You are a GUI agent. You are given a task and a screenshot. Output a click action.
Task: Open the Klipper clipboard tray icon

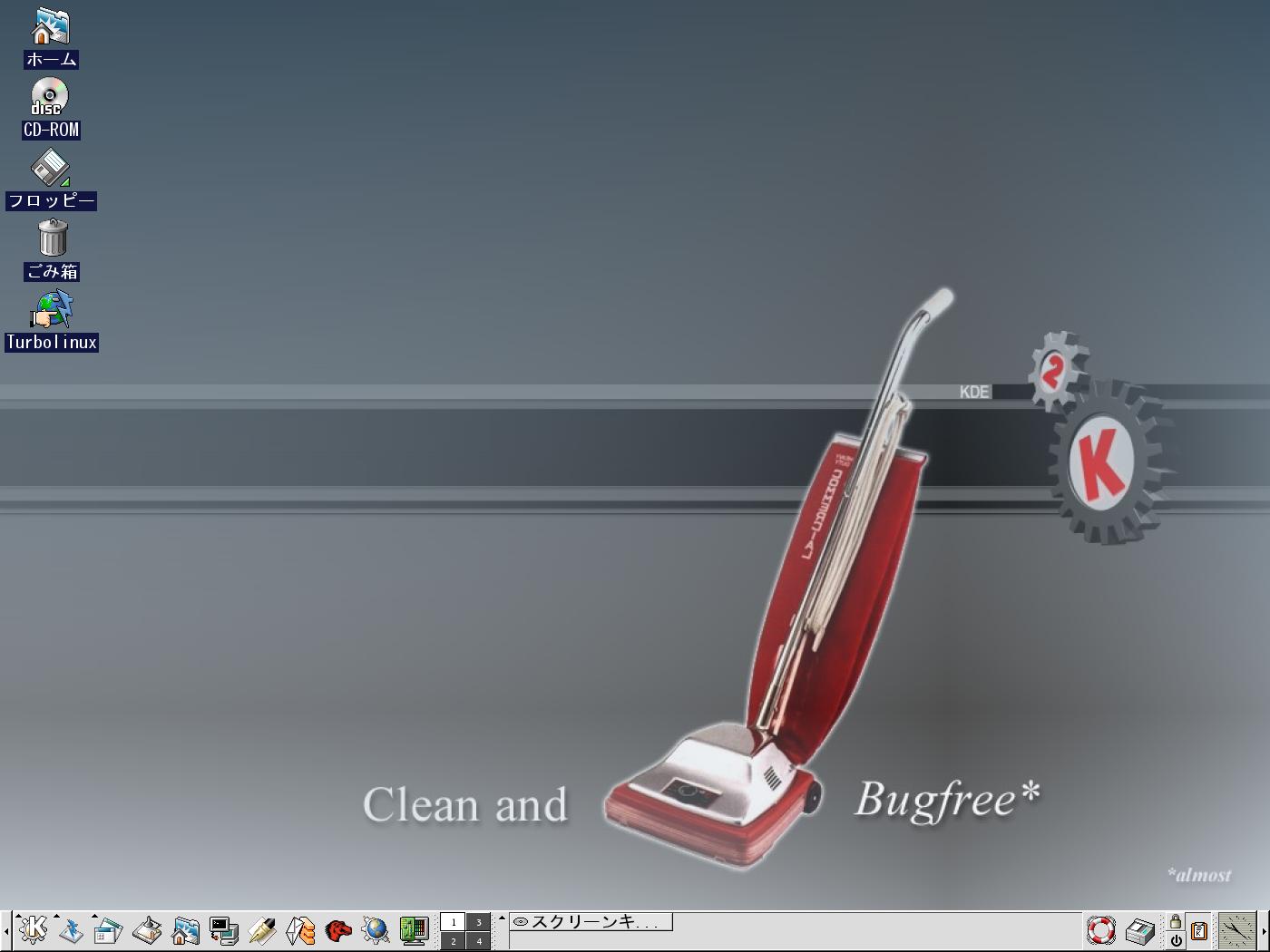pyautogui.click(x=1199, y=930)
